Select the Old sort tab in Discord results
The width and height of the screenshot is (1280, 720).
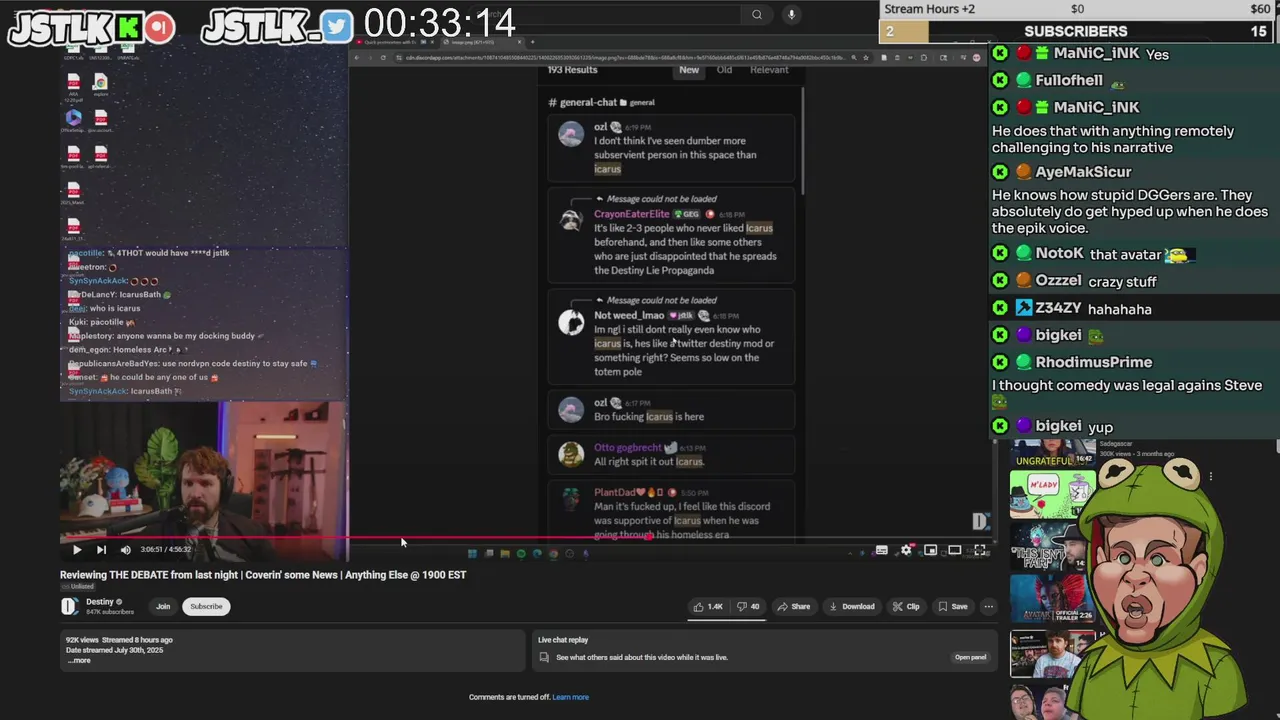pyautogui.click(x=724, y=70)
